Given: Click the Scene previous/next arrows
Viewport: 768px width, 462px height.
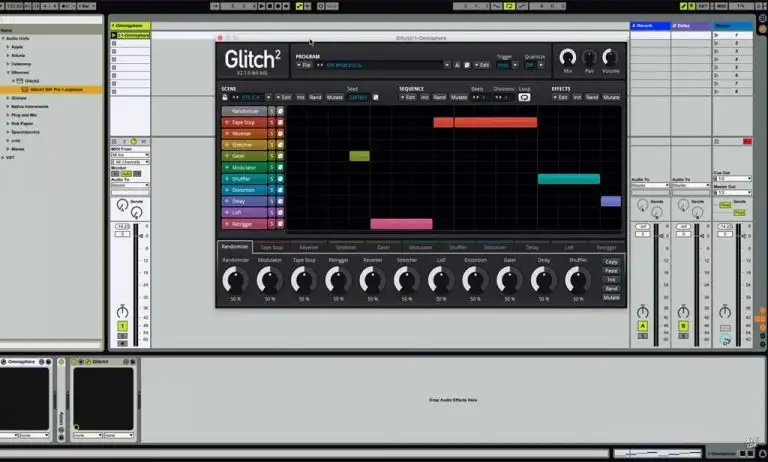Looking at the screenshot, I should point(236,97).
